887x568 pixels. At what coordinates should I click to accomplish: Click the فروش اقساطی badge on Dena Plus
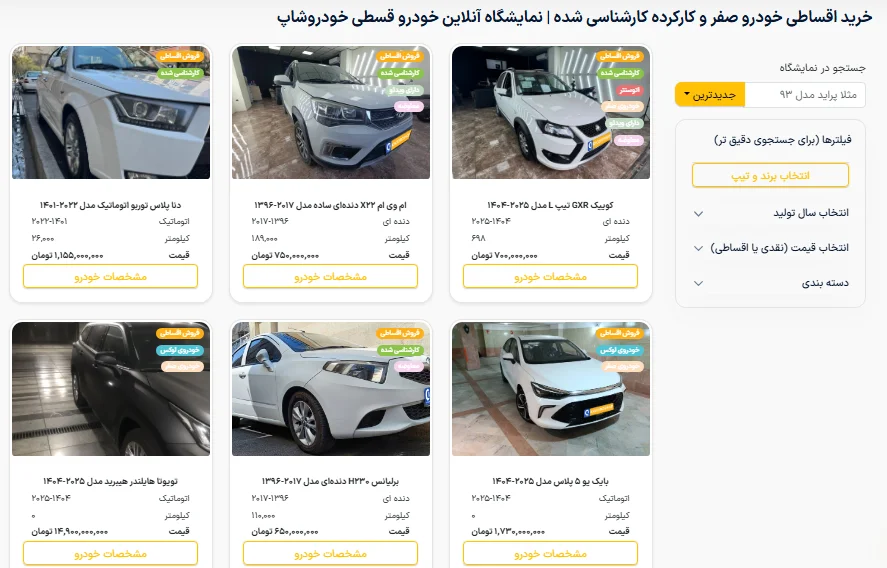click(x=181, y=56)
